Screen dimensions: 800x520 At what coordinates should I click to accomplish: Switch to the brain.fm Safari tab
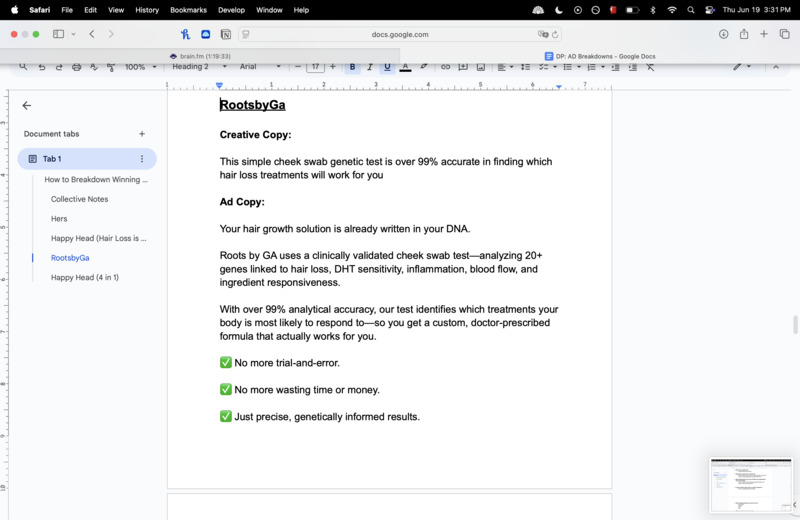pyautogui.click(x=200, y=56)
